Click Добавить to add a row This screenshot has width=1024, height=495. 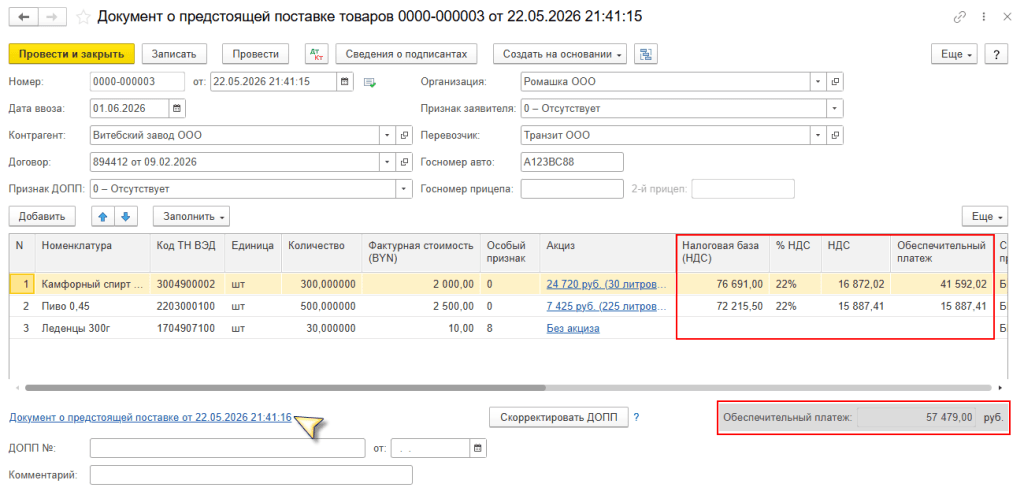[42, 216]
